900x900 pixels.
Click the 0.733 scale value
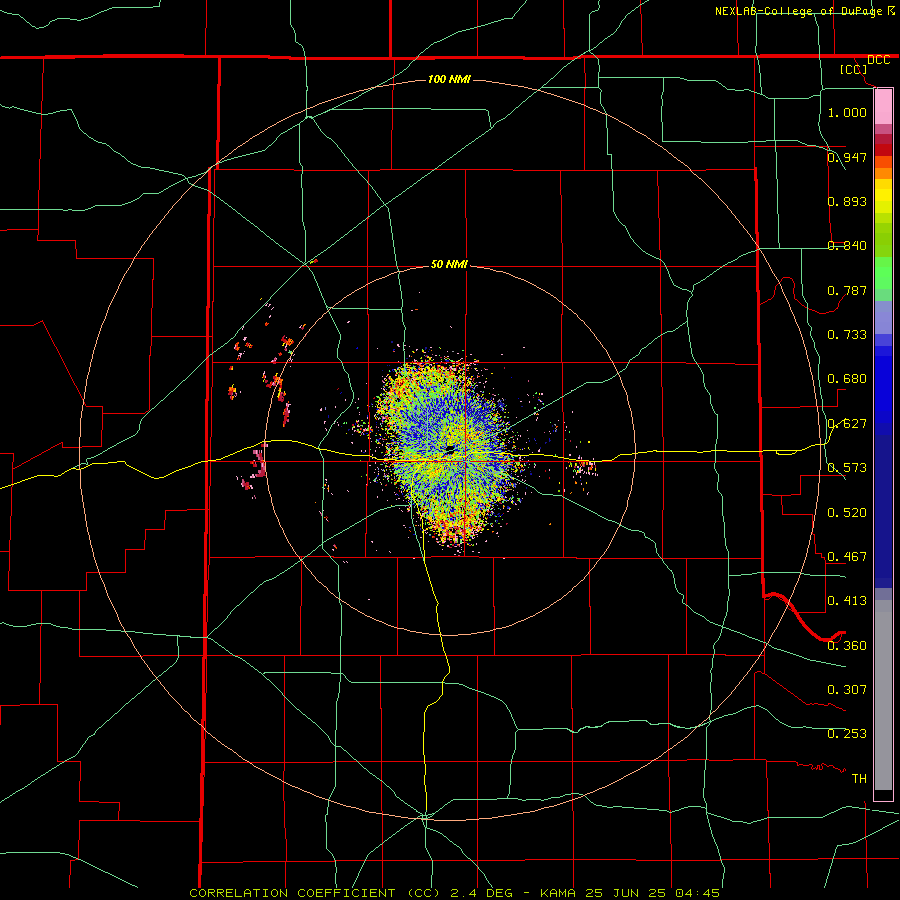tap(847, 335)
